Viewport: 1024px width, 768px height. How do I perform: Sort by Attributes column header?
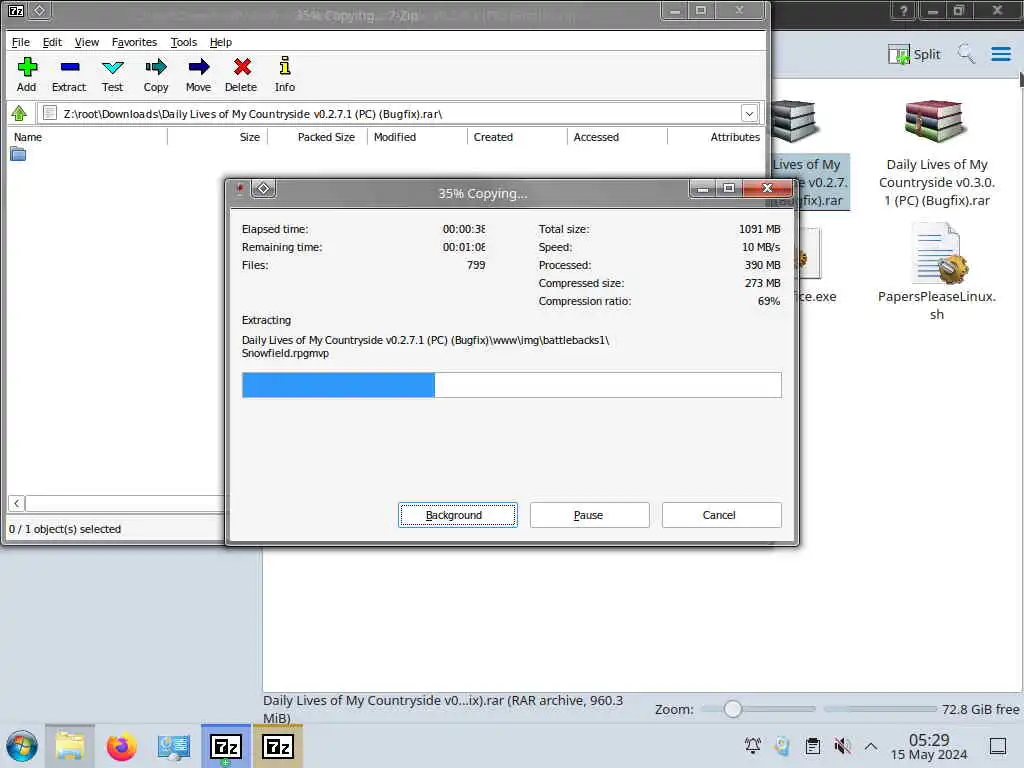(x=716, y=137)
